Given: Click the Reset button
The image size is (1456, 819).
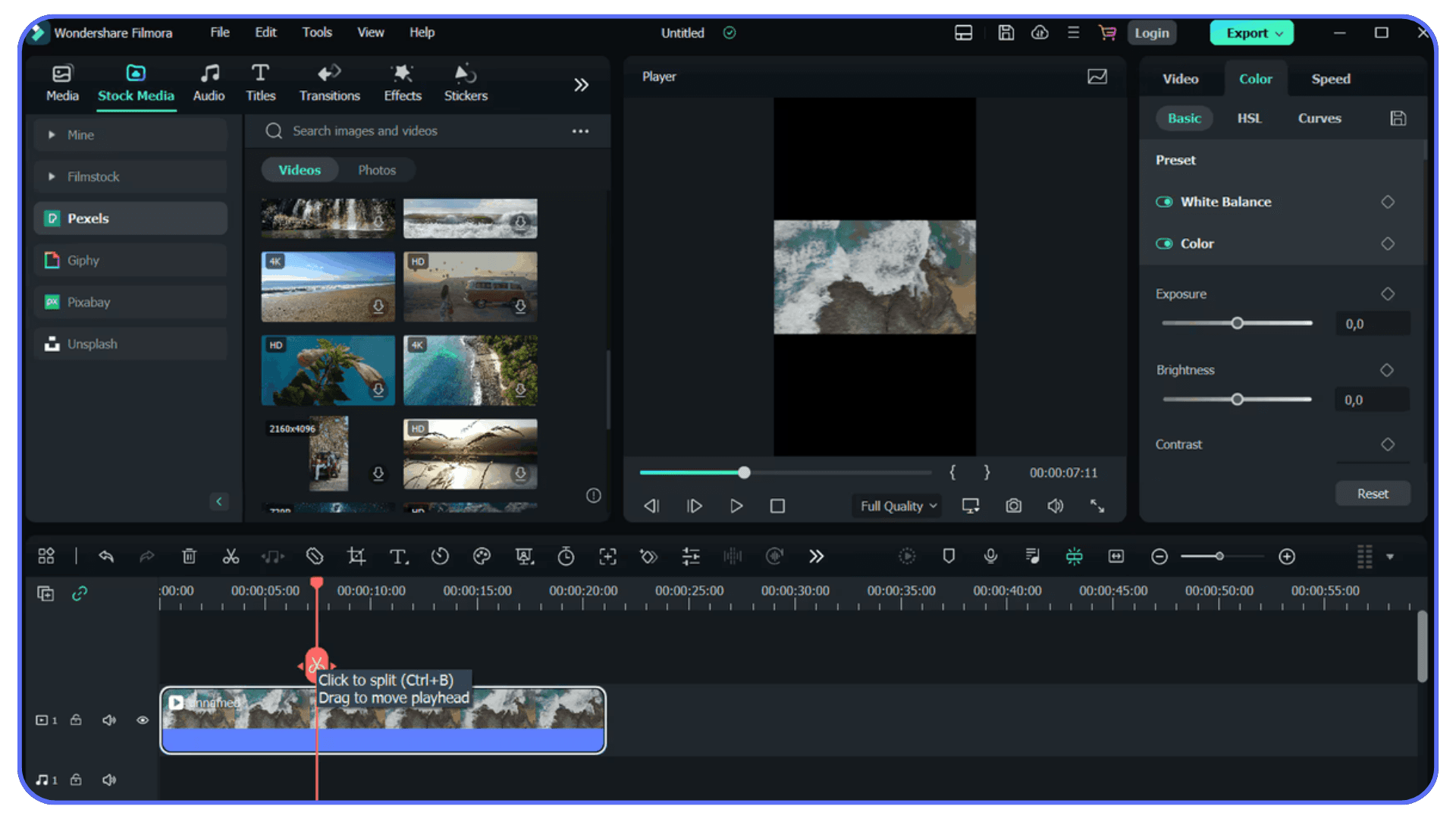Looking at the screenshot, I should pos(1372,494).
